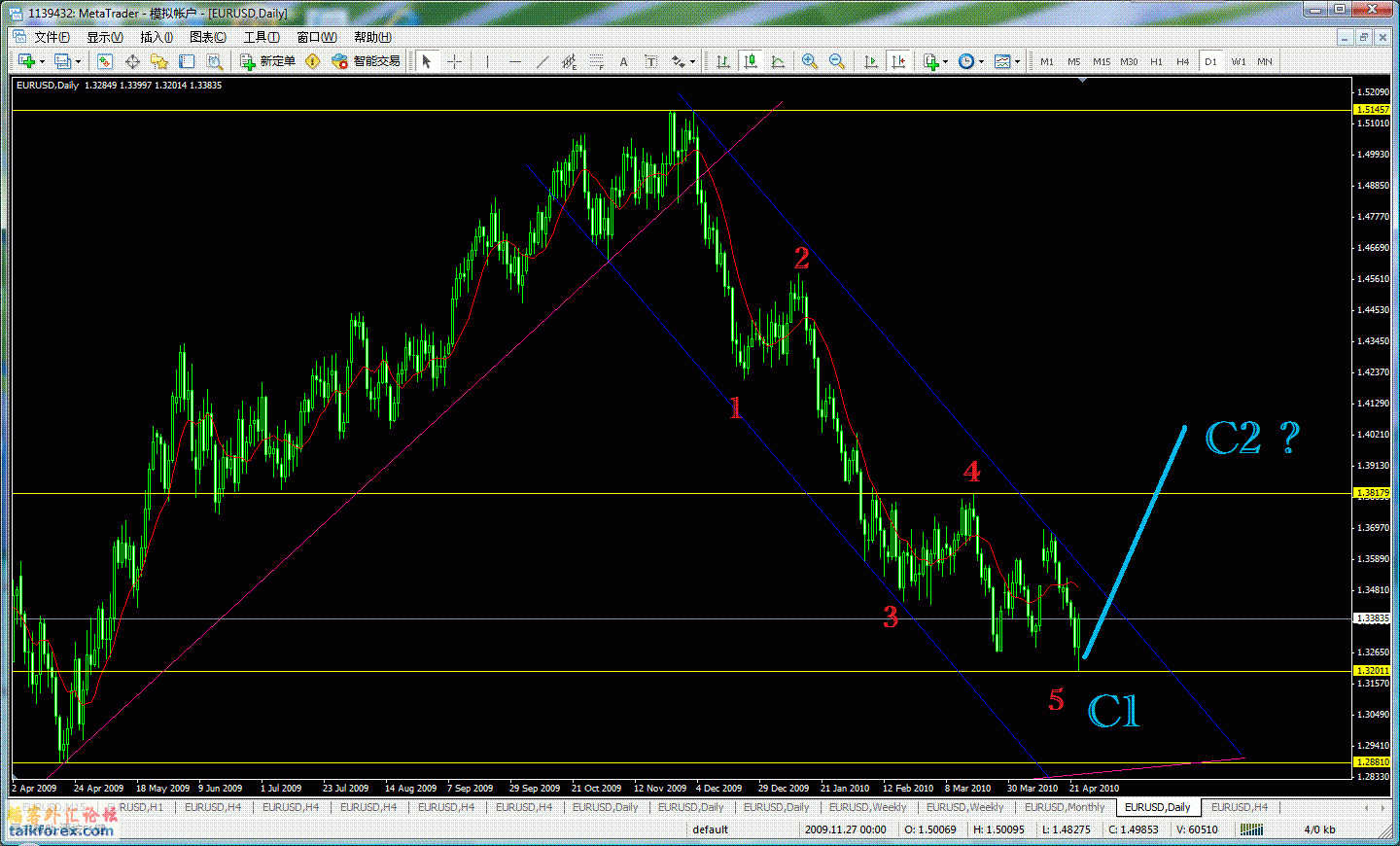This screenshot has width=1400, height=846.
Task: Toggle chart shift from right border
Action: pos(898,61)
